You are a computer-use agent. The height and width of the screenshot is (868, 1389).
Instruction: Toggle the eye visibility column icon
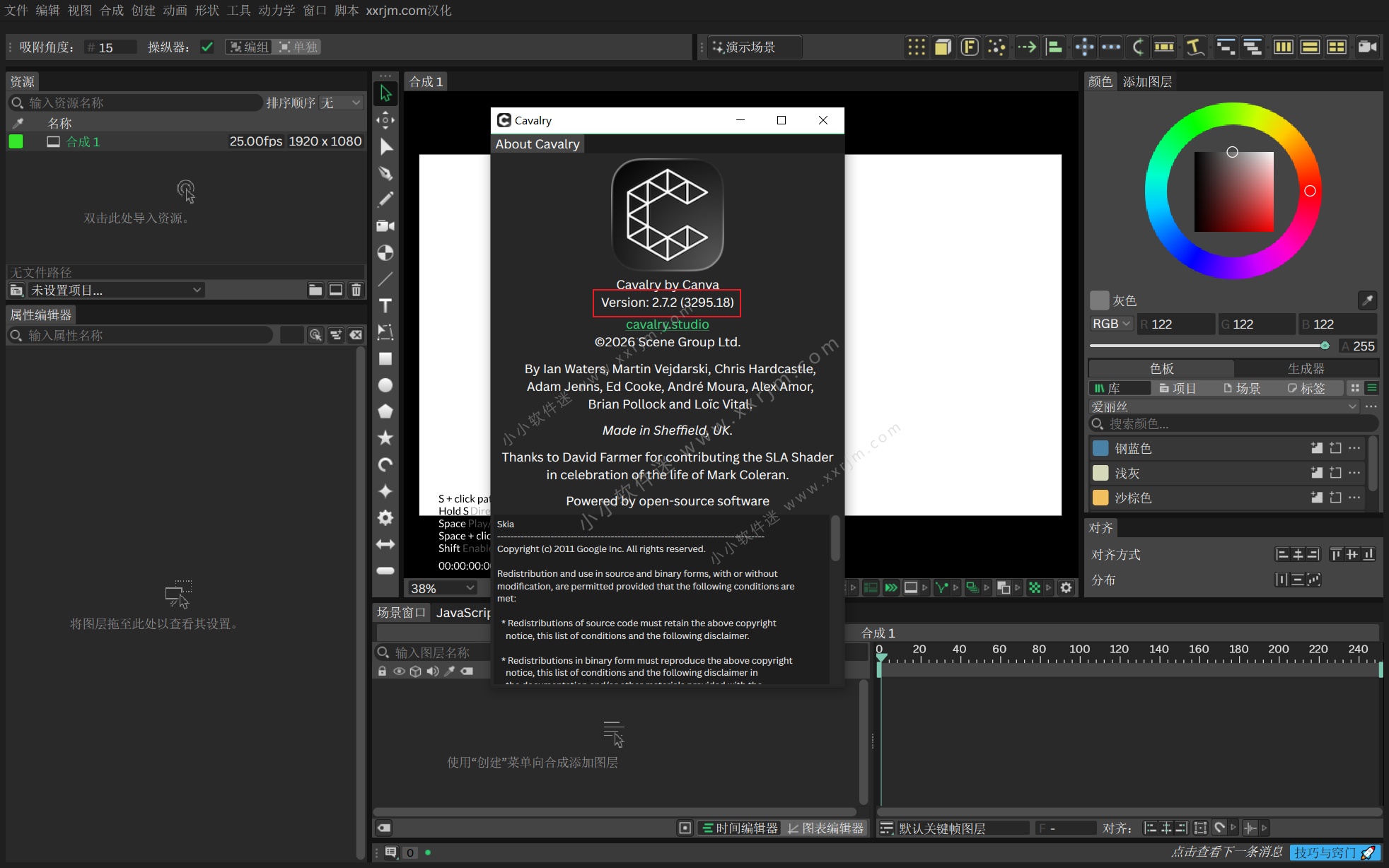coord(399,671)
